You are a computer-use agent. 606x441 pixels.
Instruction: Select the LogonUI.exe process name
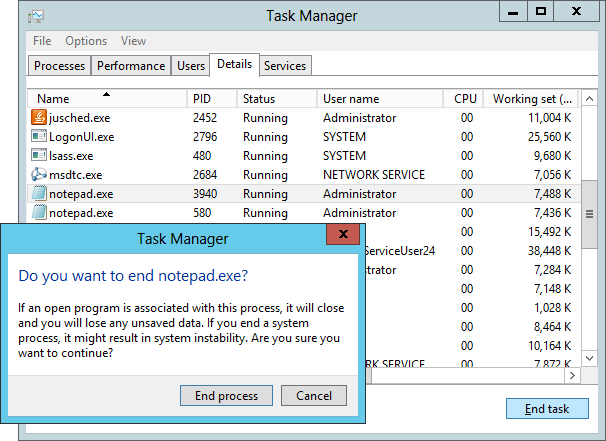[82, 137]
